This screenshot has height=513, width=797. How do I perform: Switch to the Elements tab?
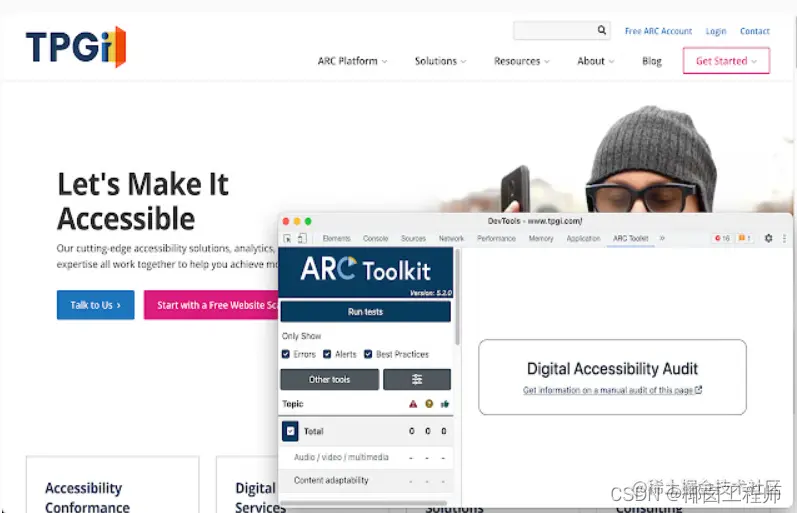(336, 238)
